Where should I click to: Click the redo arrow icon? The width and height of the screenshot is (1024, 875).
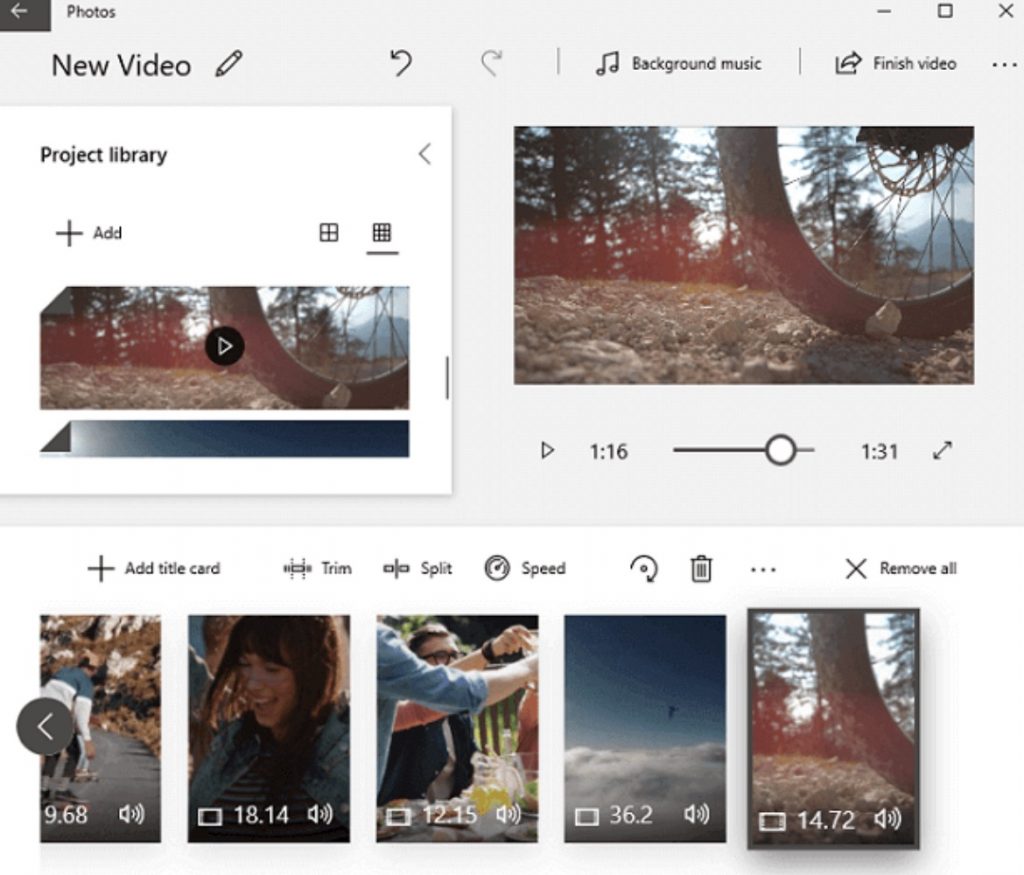[x=491, y=64]
